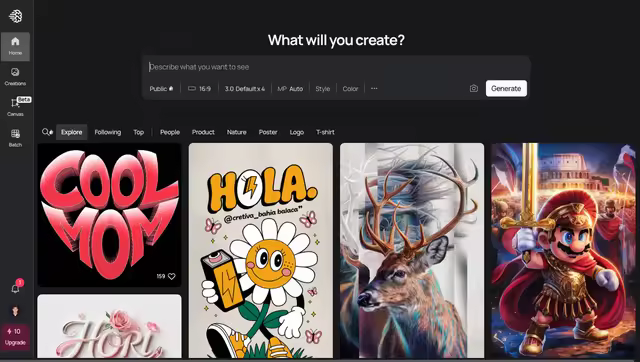
Task: Open notifications bell icon
Action: point(16,288)
